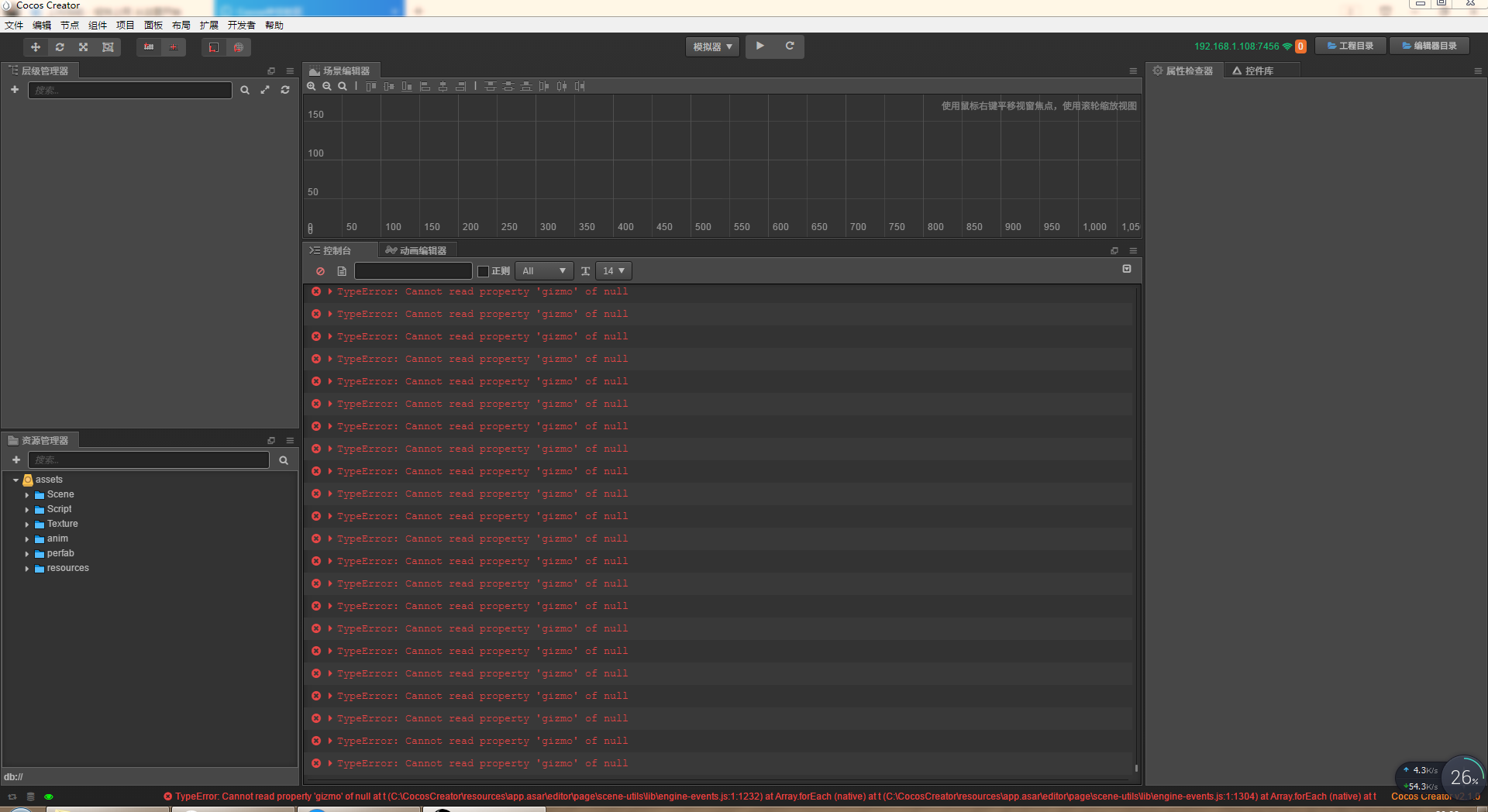Click the last distribute icon in scene toolbar
Image resolution: width=1488 pixels, height=812 pixels.
[580, 87]
